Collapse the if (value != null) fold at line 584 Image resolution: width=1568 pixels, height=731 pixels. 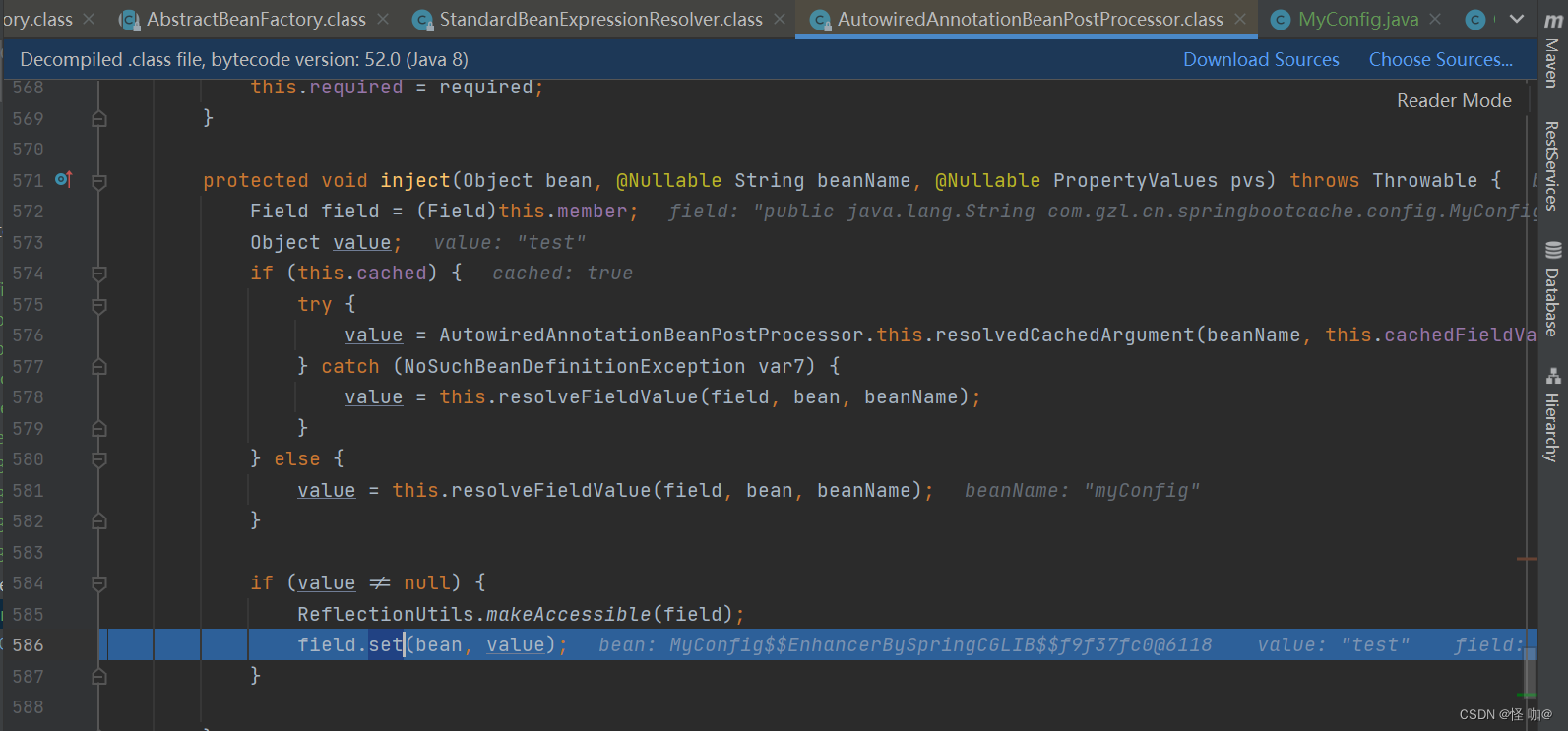pyautogui.click(x=99, y=583)
